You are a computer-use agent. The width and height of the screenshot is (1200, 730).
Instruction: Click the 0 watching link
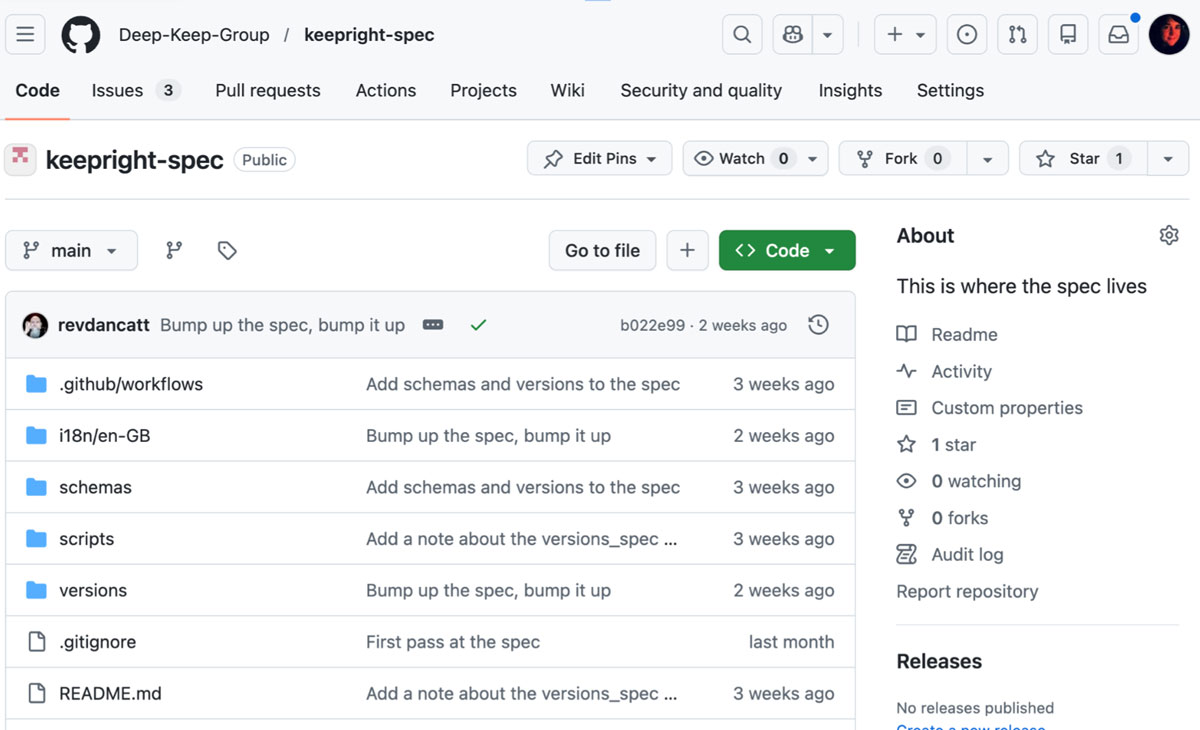(x=958, y=481)
